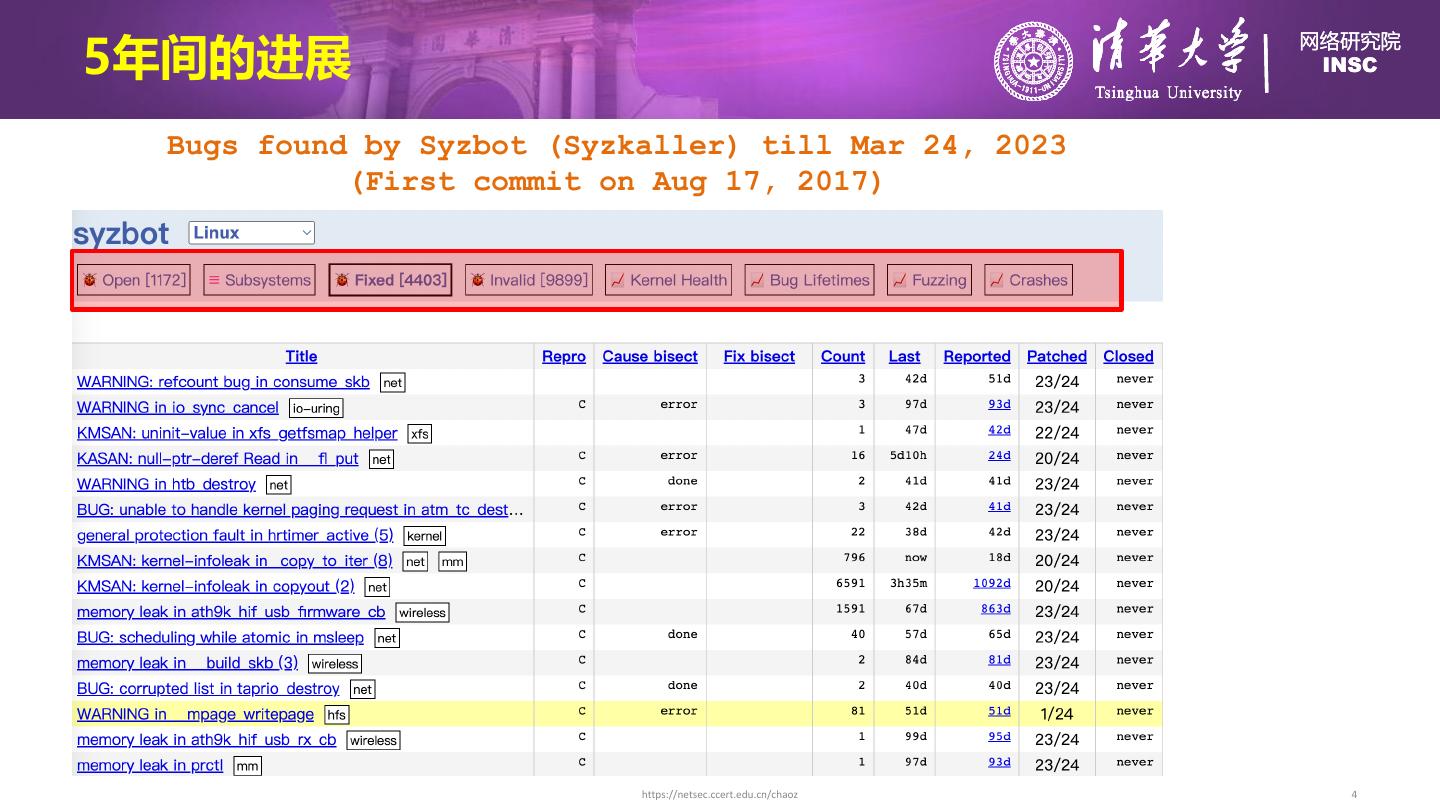Sort table by Title column
The image size is (1440, 810).
point(301,357)
